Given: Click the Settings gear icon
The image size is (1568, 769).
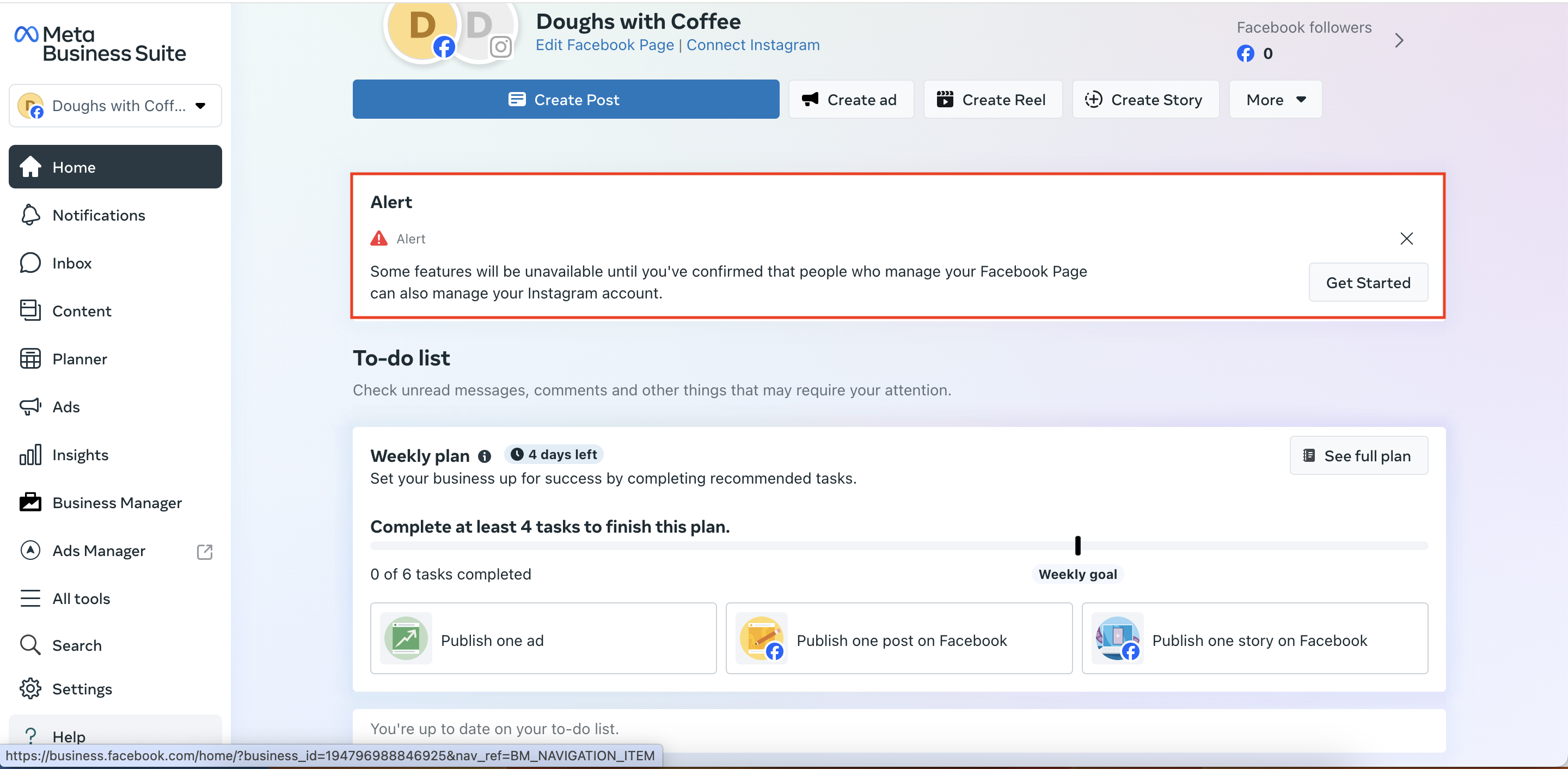Looking at the screenshot, I should (x=30, y=688).
